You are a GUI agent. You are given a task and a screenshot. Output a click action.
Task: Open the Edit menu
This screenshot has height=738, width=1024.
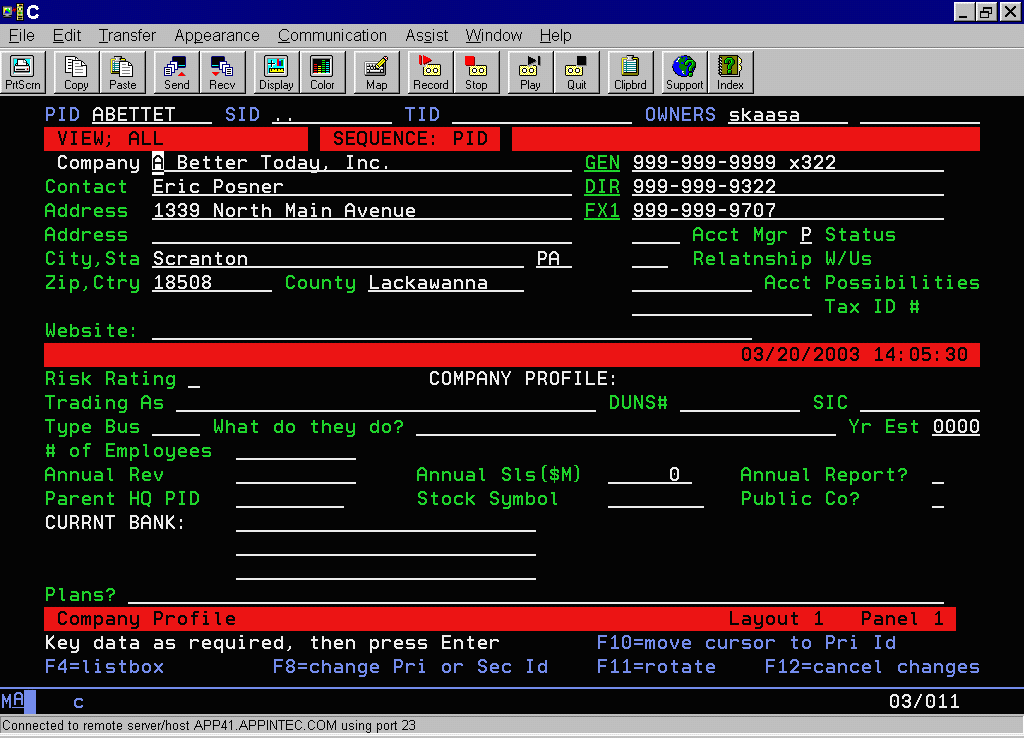pyautogui.click(x=67, y=35)
